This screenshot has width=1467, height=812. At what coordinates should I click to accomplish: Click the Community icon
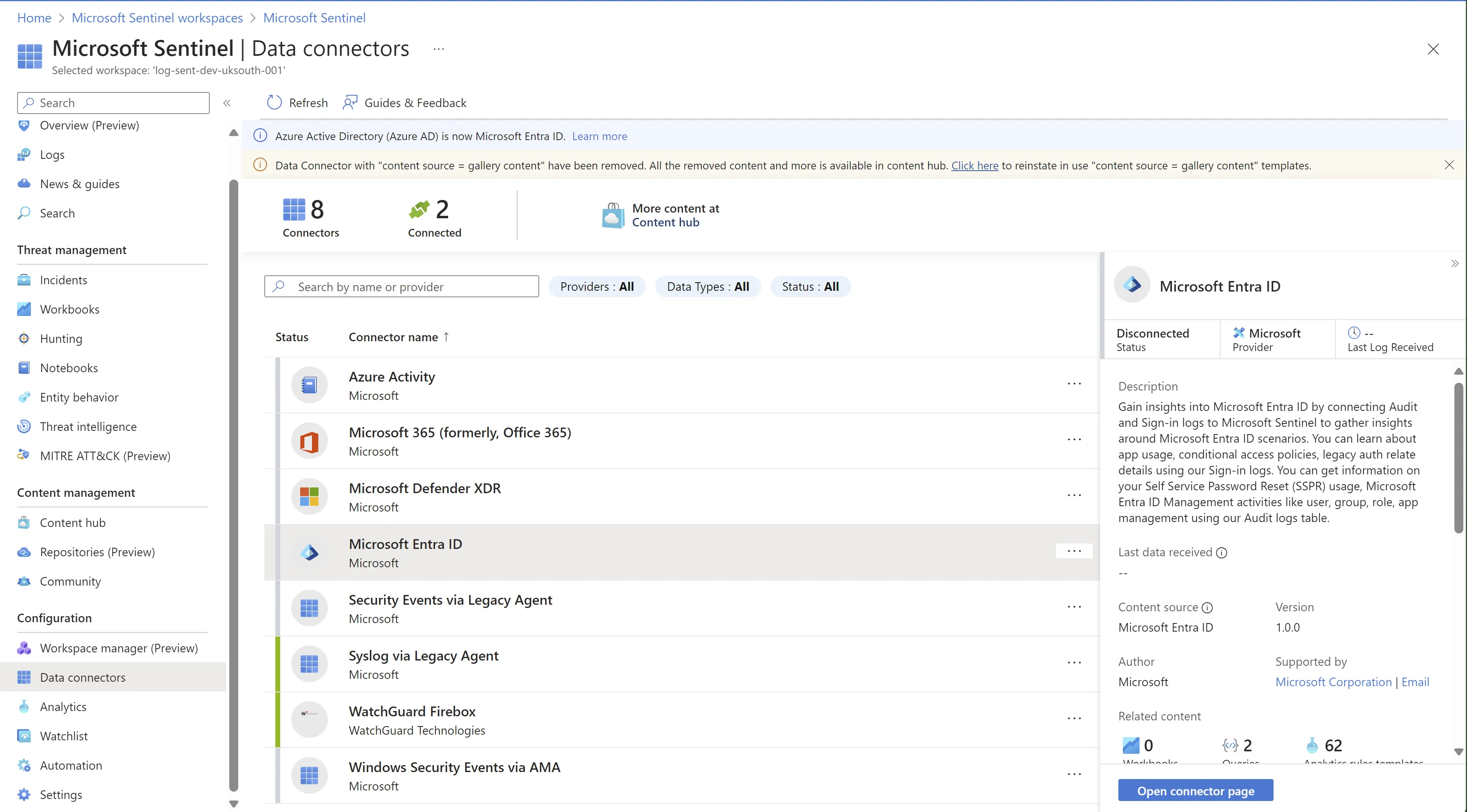(x=24, y=581)
